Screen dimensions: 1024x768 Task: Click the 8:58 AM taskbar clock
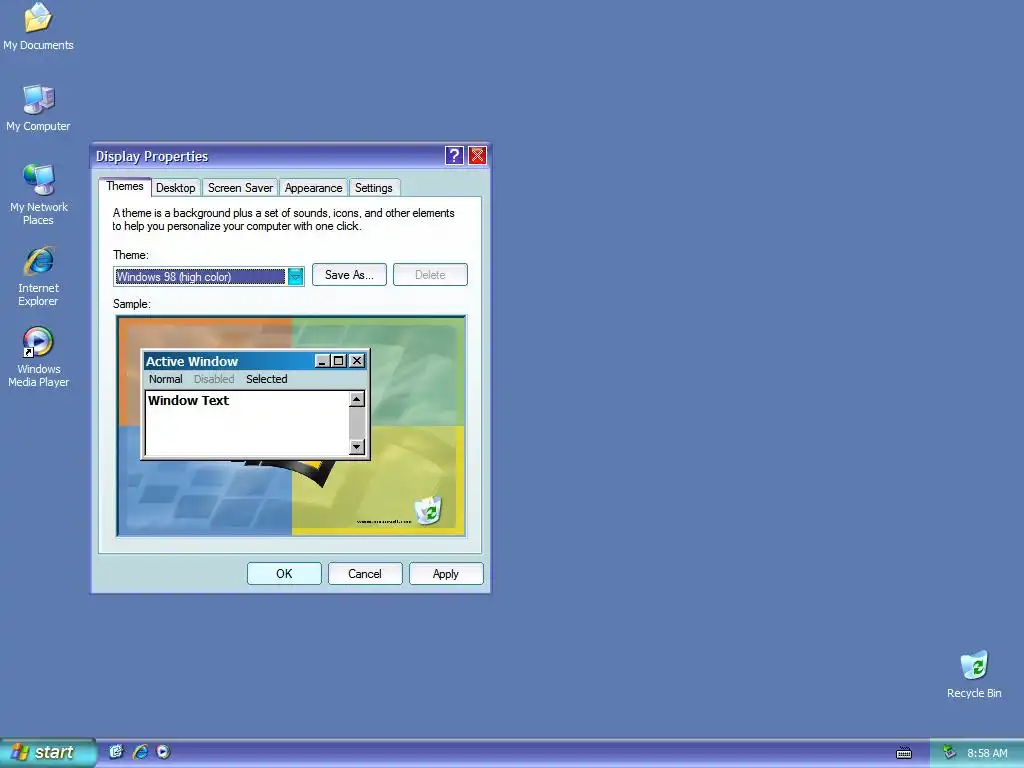pyautogui.click(x=987, y=753)
